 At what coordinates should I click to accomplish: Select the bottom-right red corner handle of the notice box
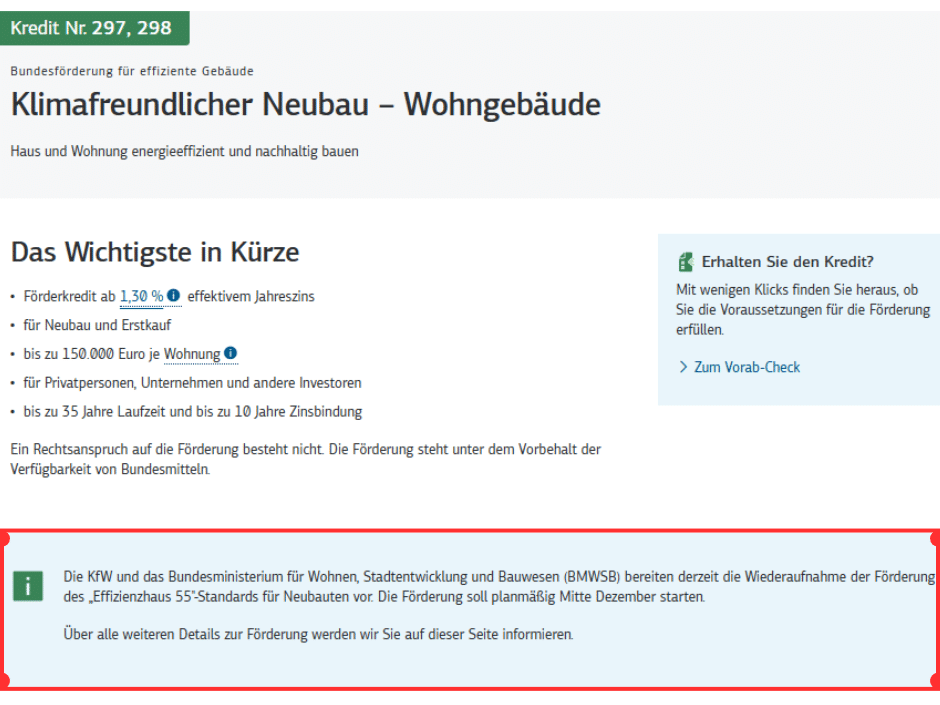tap(935, 682)
